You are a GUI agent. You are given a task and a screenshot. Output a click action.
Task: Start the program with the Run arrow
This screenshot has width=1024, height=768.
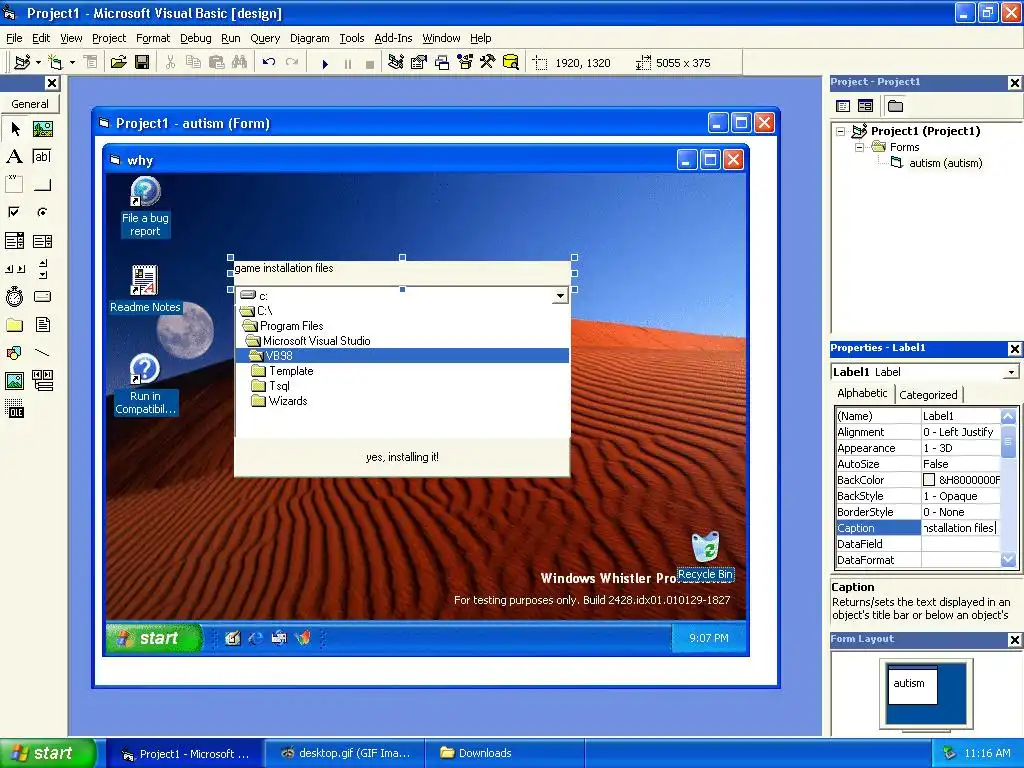coord(325,63)
